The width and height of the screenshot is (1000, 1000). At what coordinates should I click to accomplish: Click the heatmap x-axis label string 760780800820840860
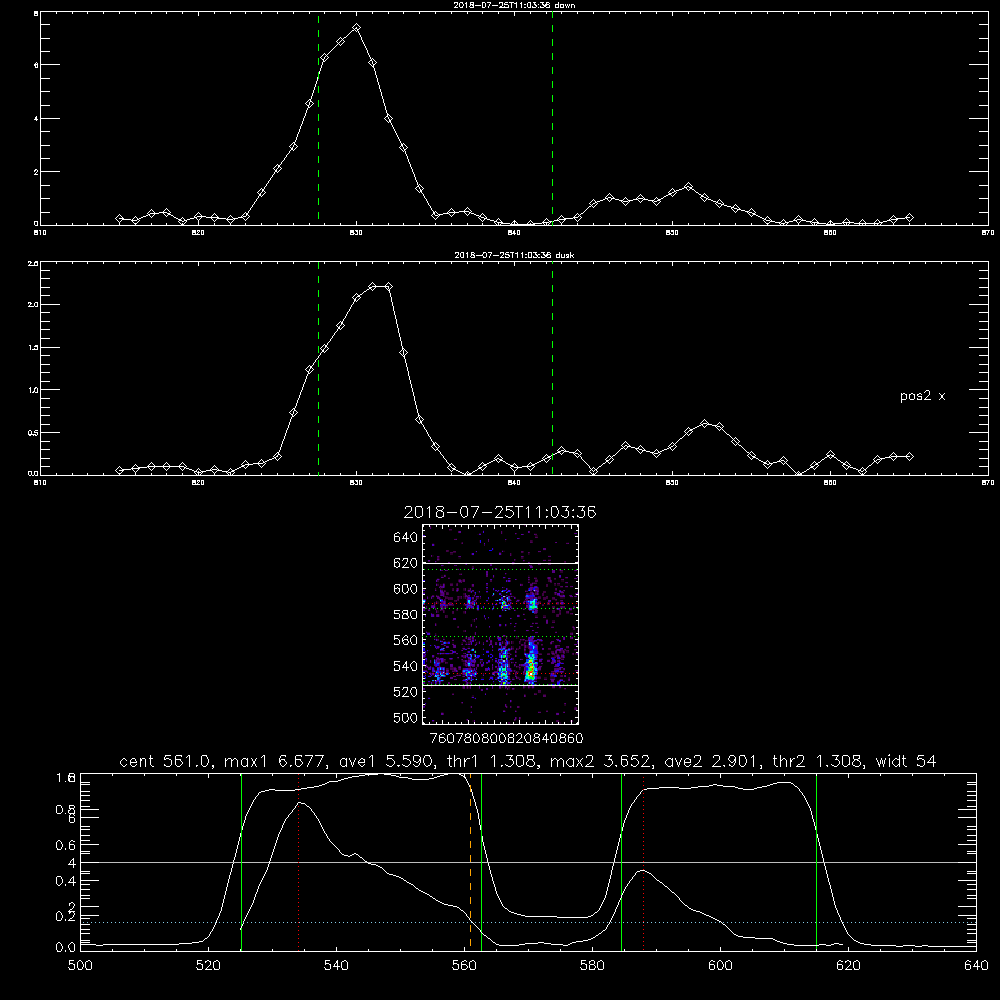point(506,738)
